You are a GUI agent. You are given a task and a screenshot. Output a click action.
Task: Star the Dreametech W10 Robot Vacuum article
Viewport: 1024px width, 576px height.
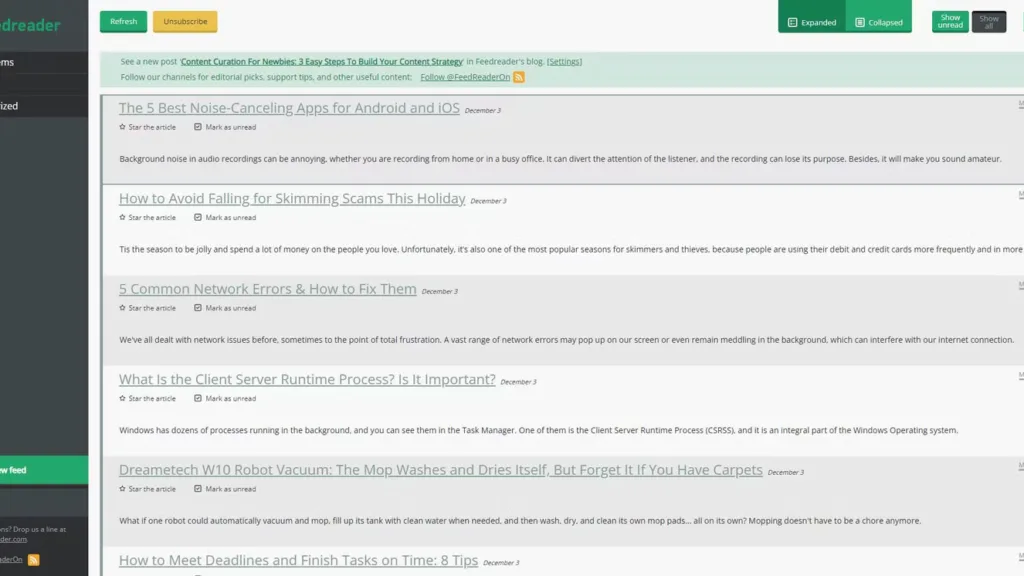tap(148, 489)
